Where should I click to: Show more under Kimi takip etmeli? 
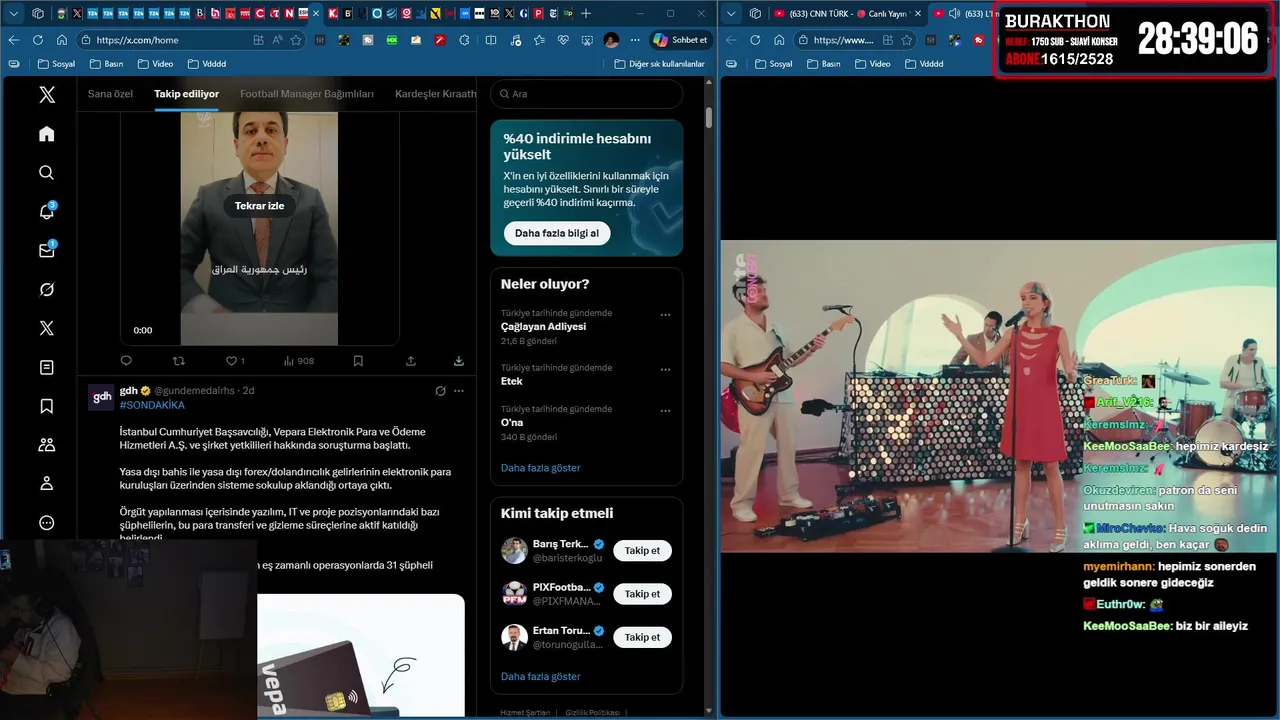tap(541, 677)
